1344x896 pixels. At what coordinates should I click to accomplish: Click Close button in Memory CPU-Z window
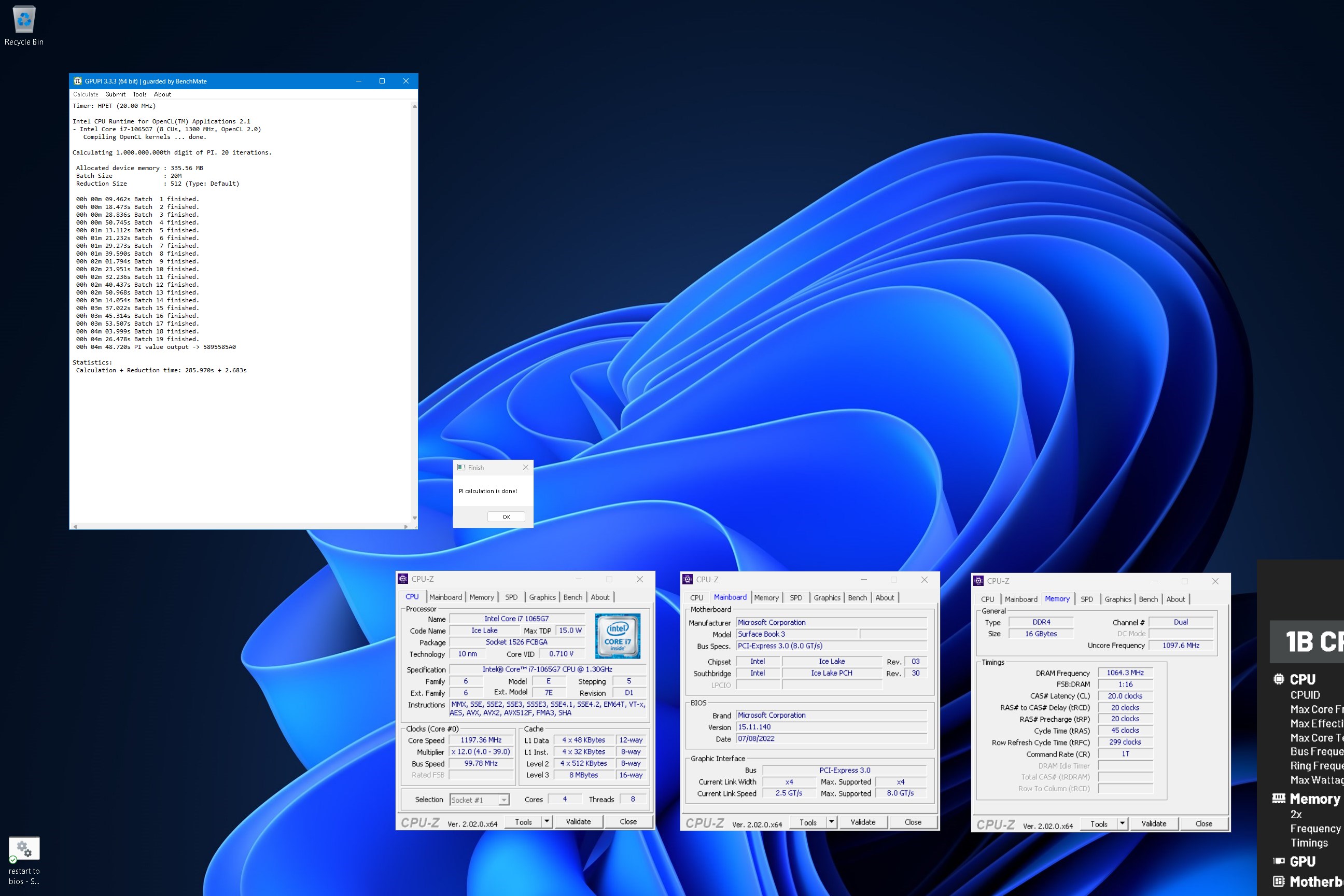(1203, 824)
